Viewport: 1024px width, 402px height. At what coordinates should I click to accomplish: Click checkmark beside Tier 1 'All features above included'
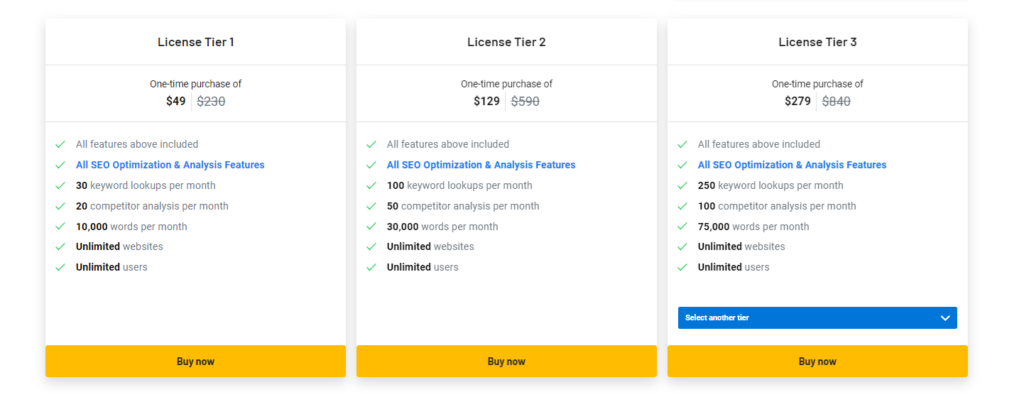pos(60,144)
